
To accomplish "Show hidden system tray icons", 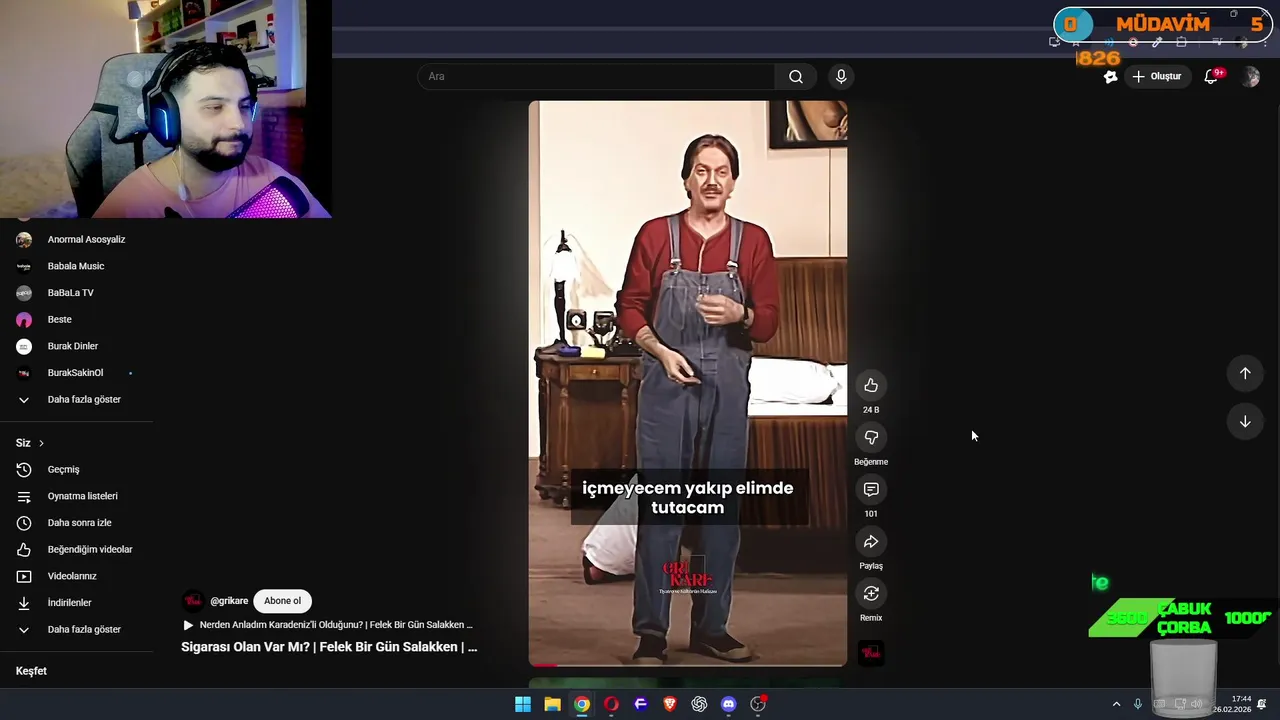I will click(1116, 704).
